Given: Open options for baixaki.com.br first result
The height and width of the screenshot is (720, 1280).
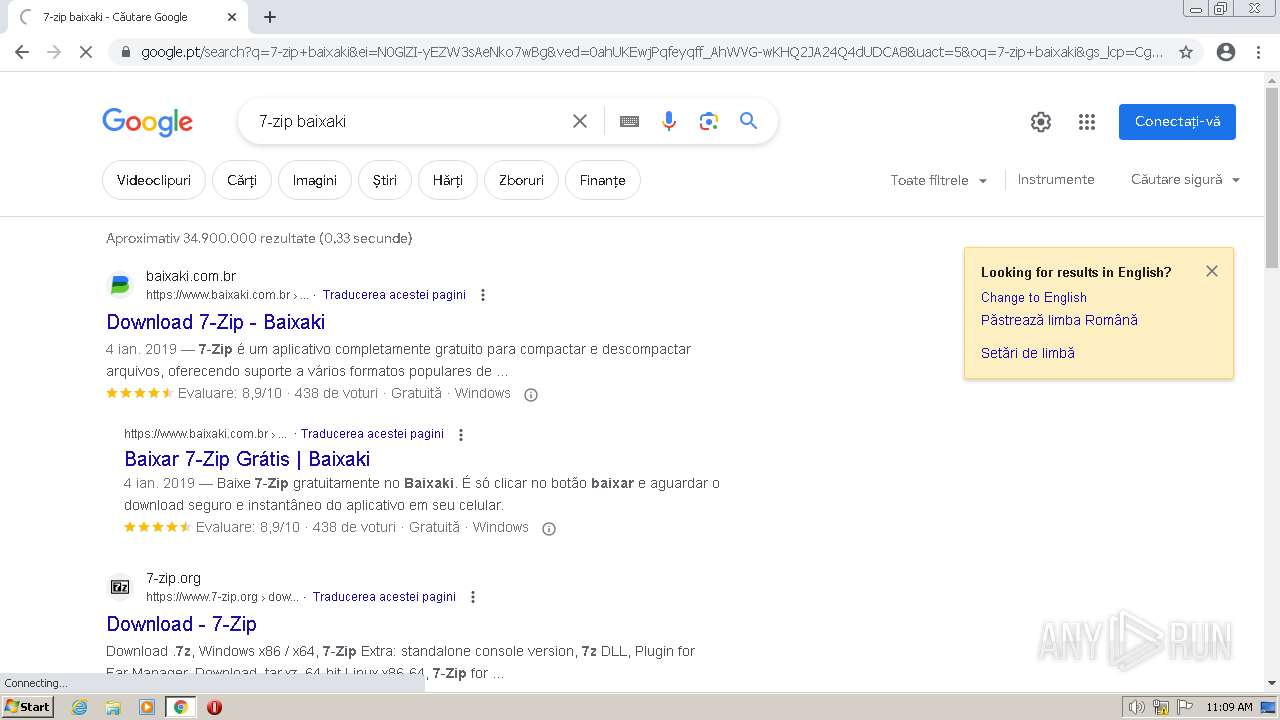Looking at the screenshot, I should (x=483, y=295).
